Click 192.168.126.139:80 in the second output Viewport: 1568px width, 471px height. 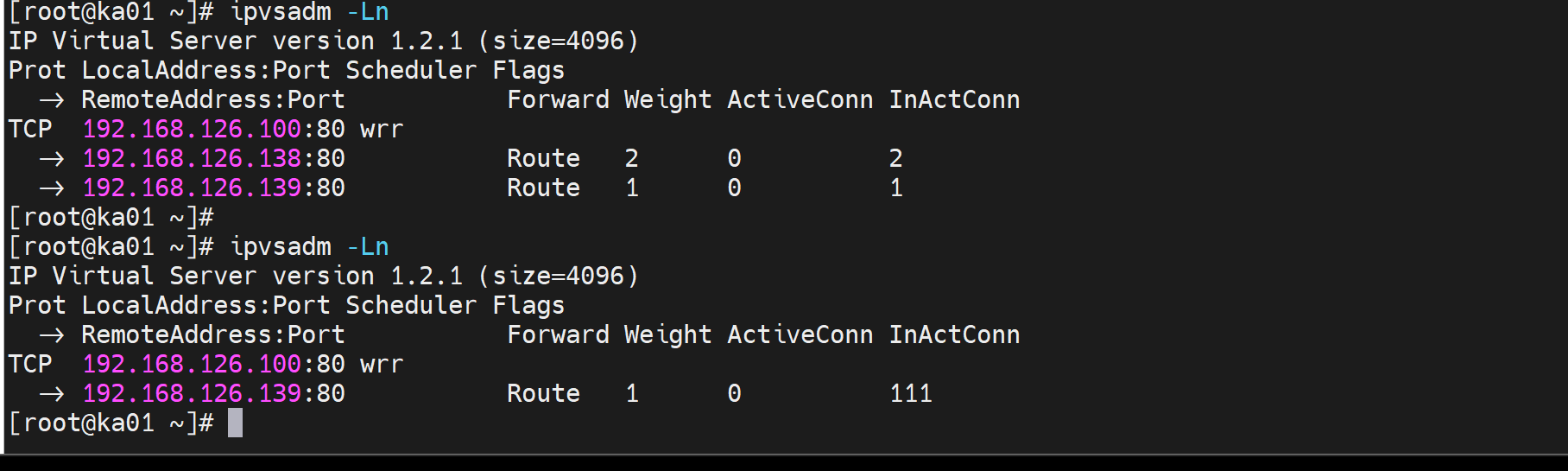(x=213, y=394)
